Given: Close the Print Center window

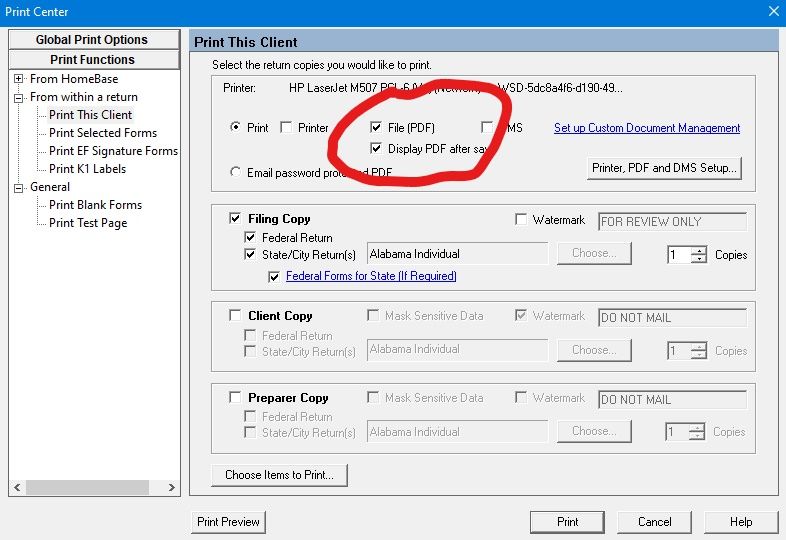Looking at the screenshot, I should [x=773, y=12].
